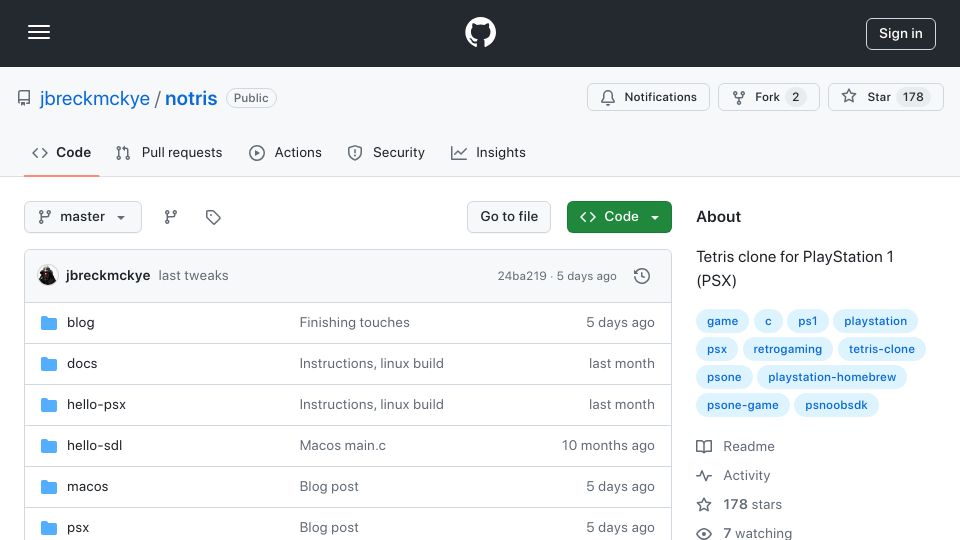Click the GitHub Octocat logo
Image resolution: width=960 pixels, height=540 pixels.
[x=480, y=32]
